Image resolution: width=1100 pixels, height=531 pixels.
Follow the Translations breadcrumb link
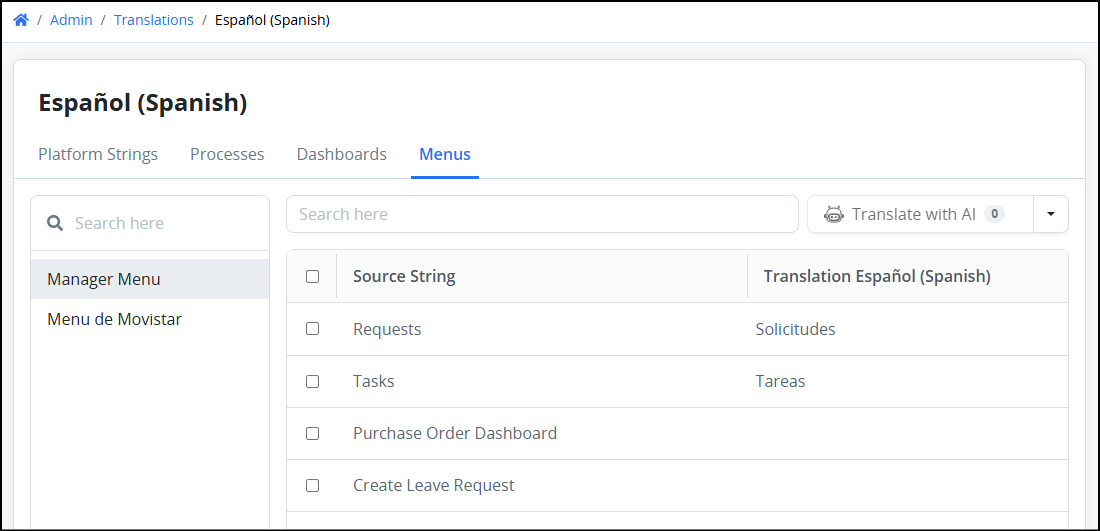154,20
